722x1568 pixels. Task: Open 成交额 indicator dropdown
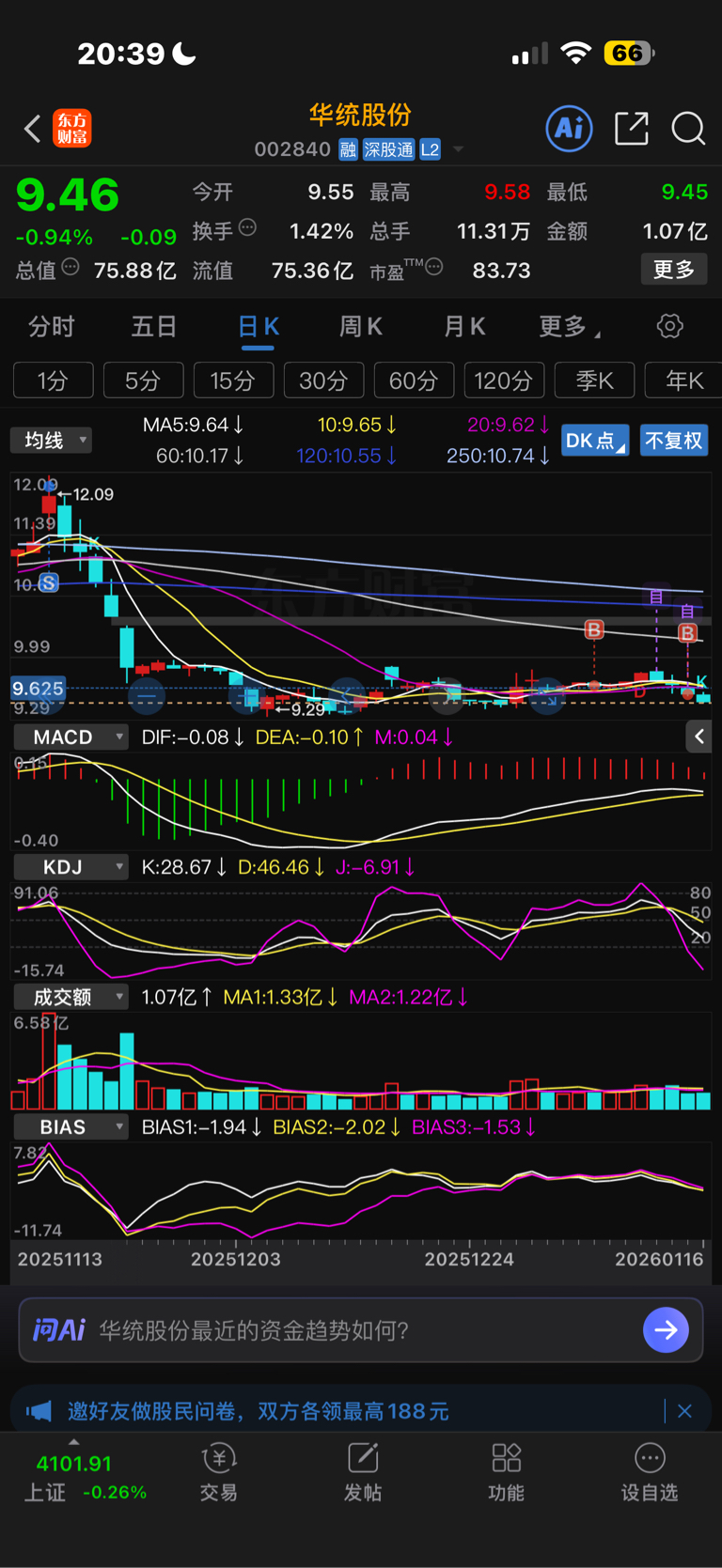[x=71, y=997]
